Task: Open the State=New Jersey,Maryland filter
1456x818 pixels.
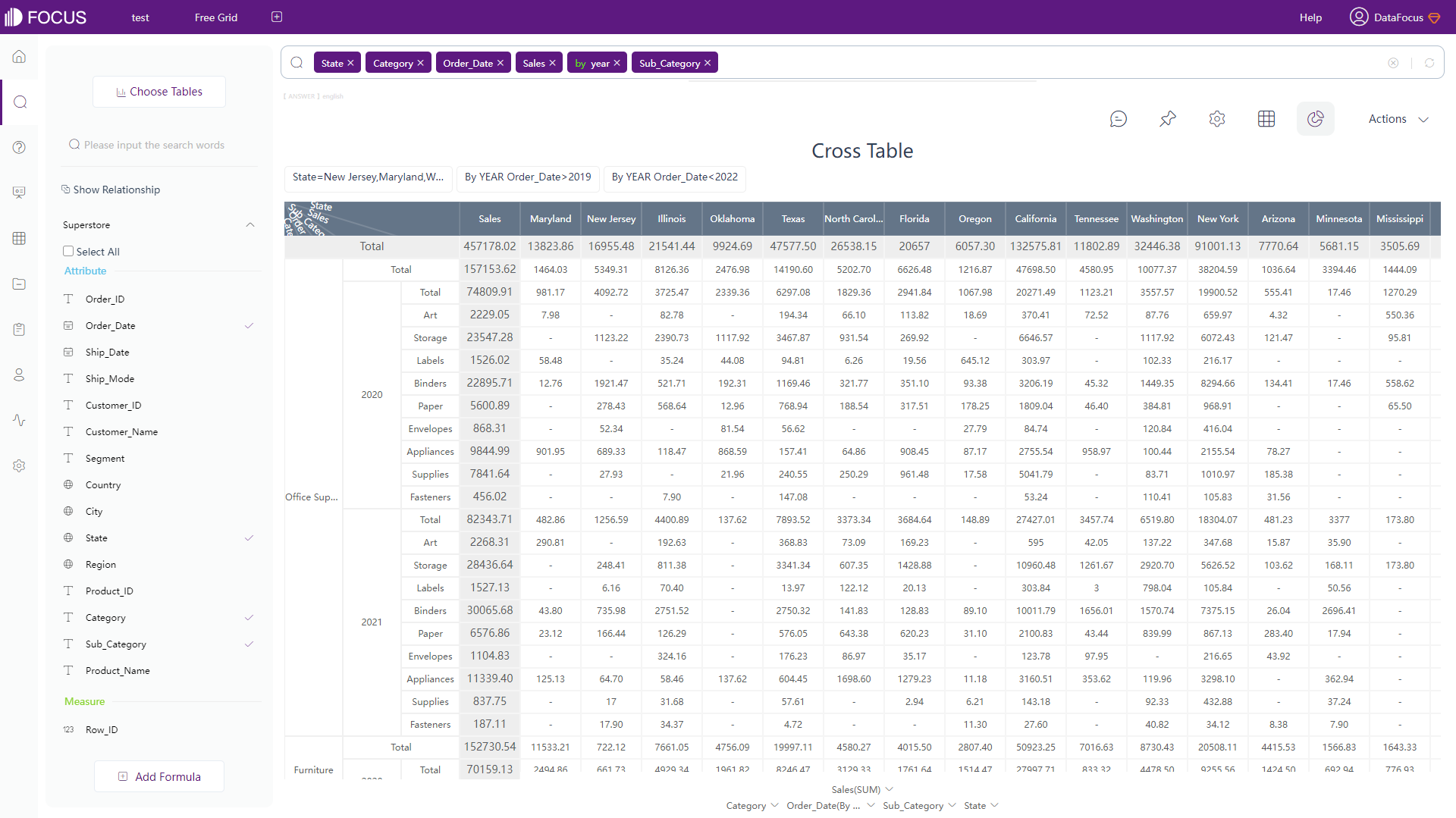Action: pos(369,177)
